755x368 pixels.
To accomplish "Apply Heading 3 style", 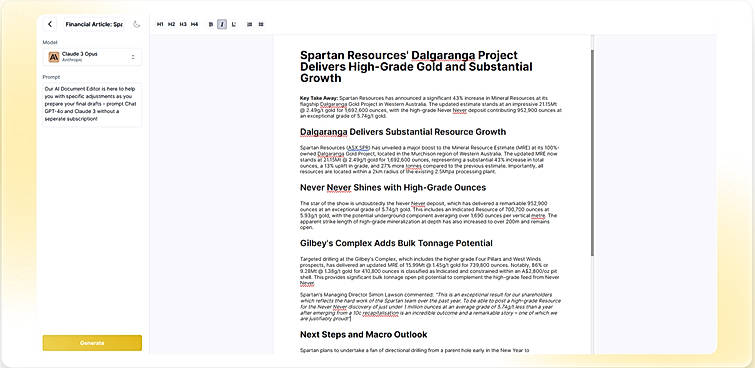I will click(x=183, y=24).
